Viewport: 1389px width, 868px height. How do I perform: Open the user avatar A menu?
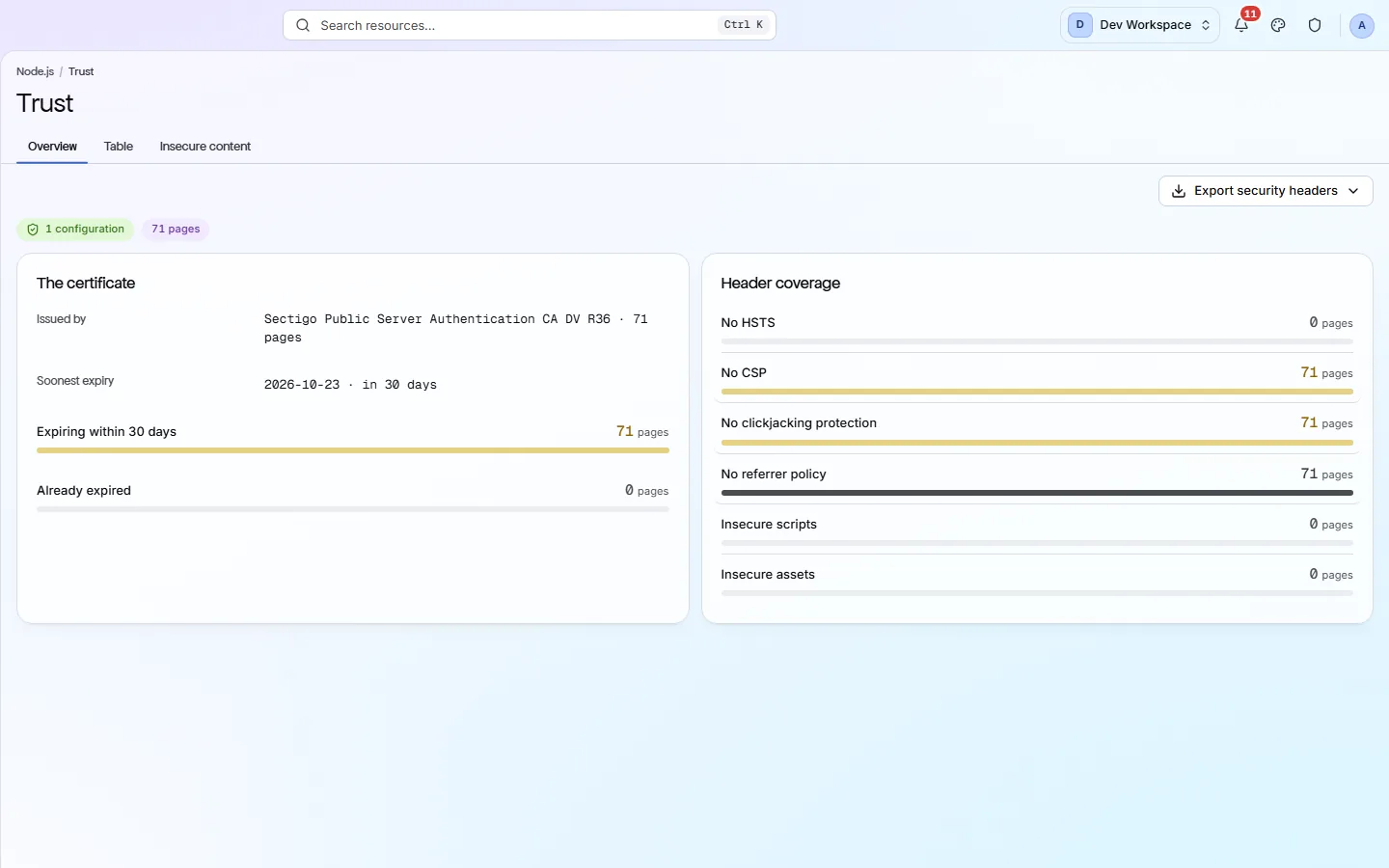(1361, 25)
